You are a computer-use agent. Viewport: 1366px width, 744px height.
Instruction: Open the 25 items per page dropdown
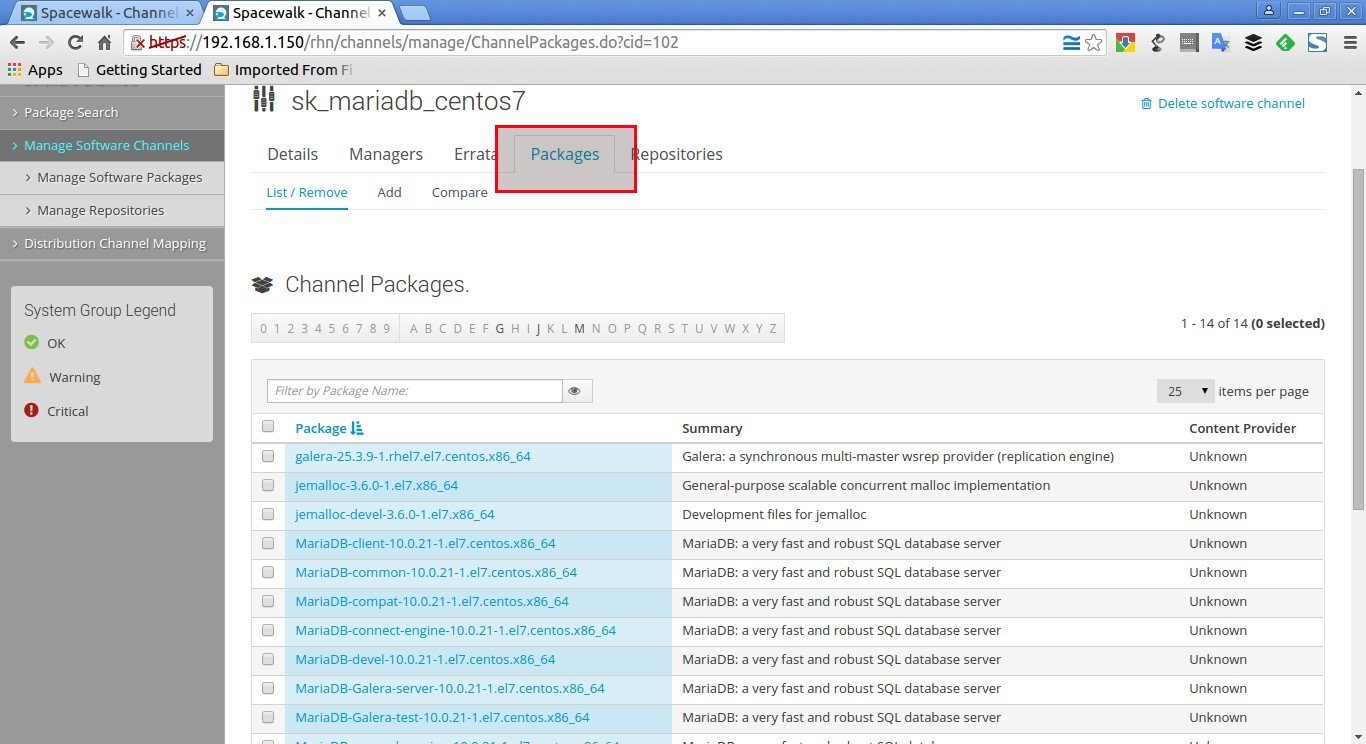(x=1185, y=391)
